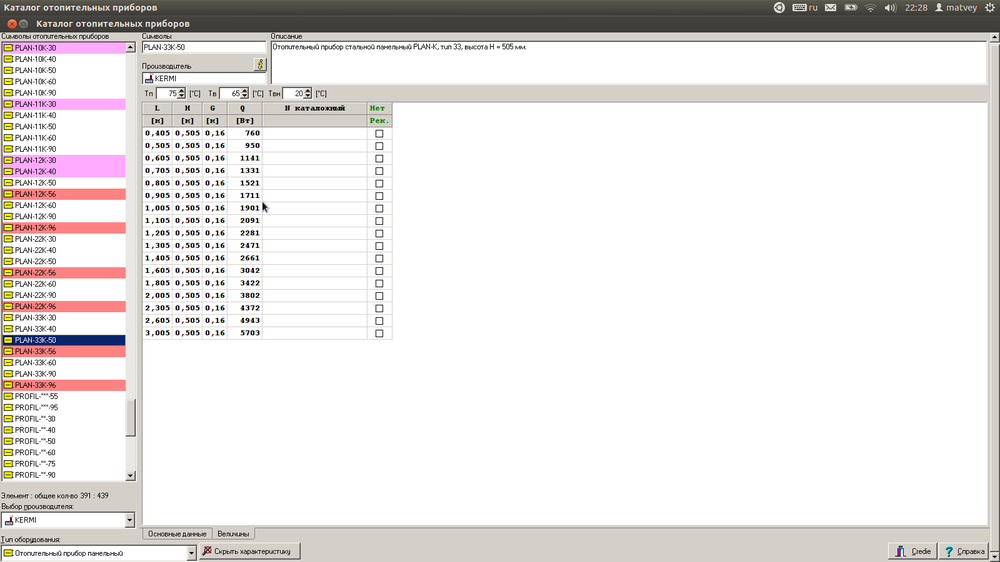Viewport: 1000px width, 562px height.
Task: Check the box in the 0,405 length row
Action: coord(379,133)
